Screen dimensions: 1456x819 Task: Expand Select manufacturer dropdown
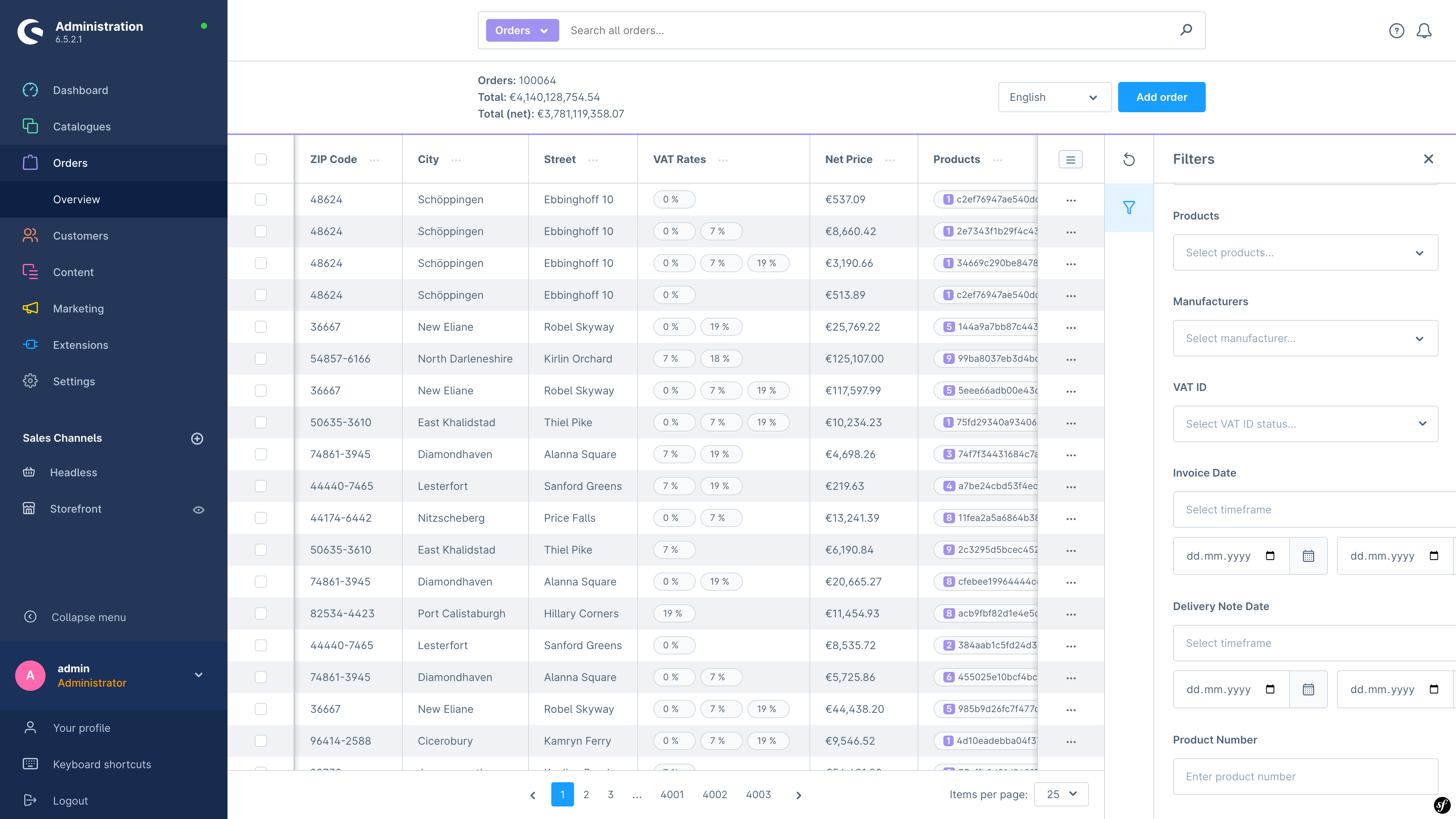click(1305, 339)
